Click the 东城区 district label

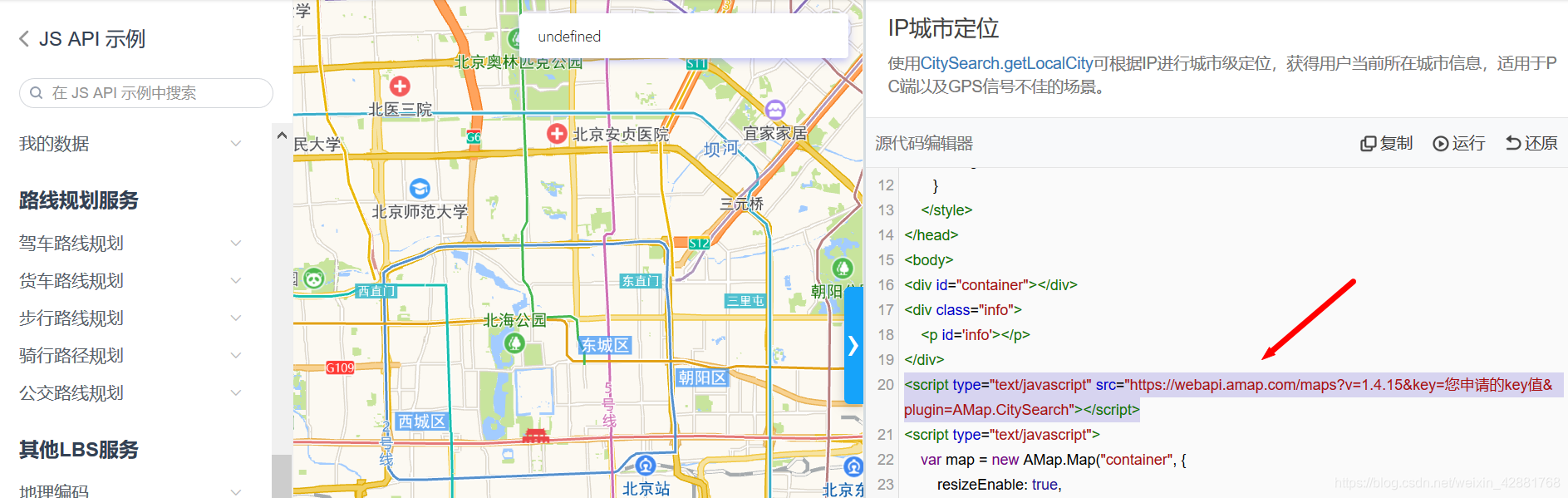tap(605, 345)
